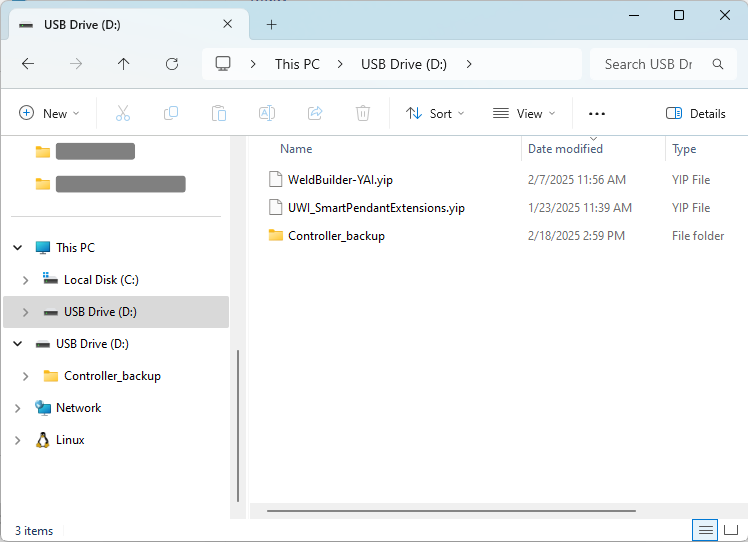Refresh the current folder view
Image resolution: width=748 pixels, height=542 pixels.
tap(172, 64)
